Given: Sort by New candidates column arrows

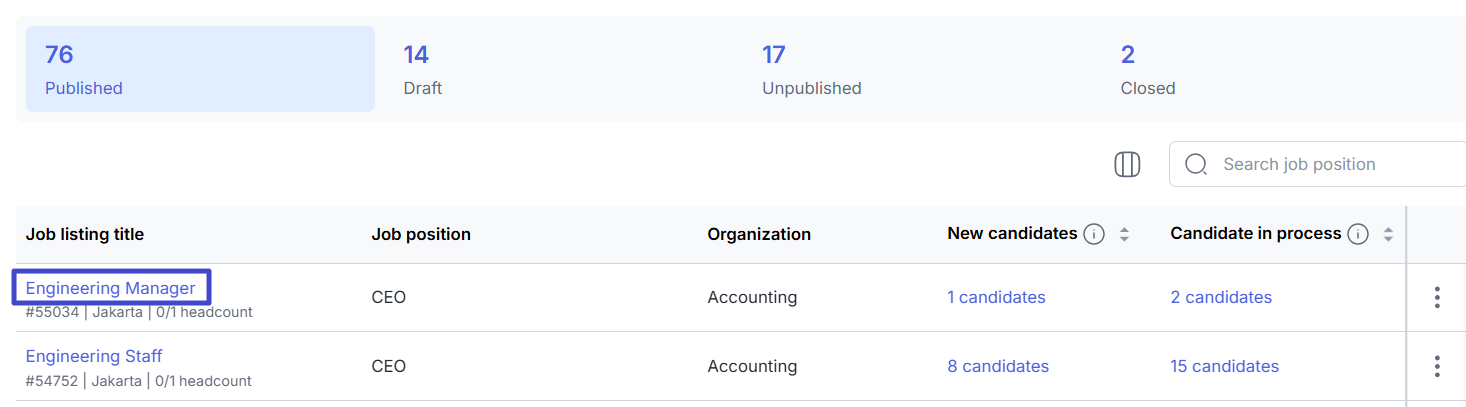Looking at the screenshot, I should pos(1124,235).
